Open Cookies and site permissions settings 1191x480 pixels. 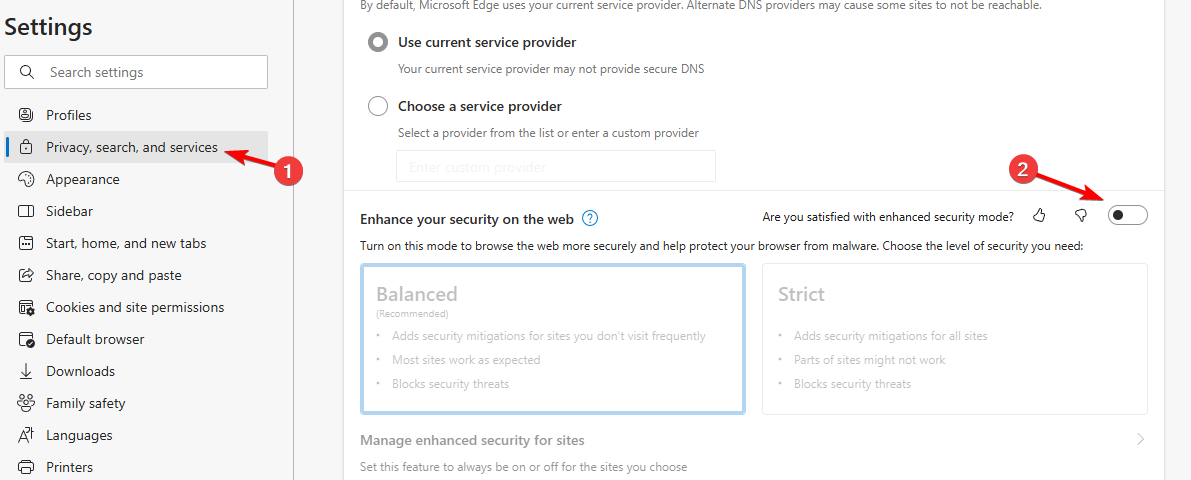(136, 308)
